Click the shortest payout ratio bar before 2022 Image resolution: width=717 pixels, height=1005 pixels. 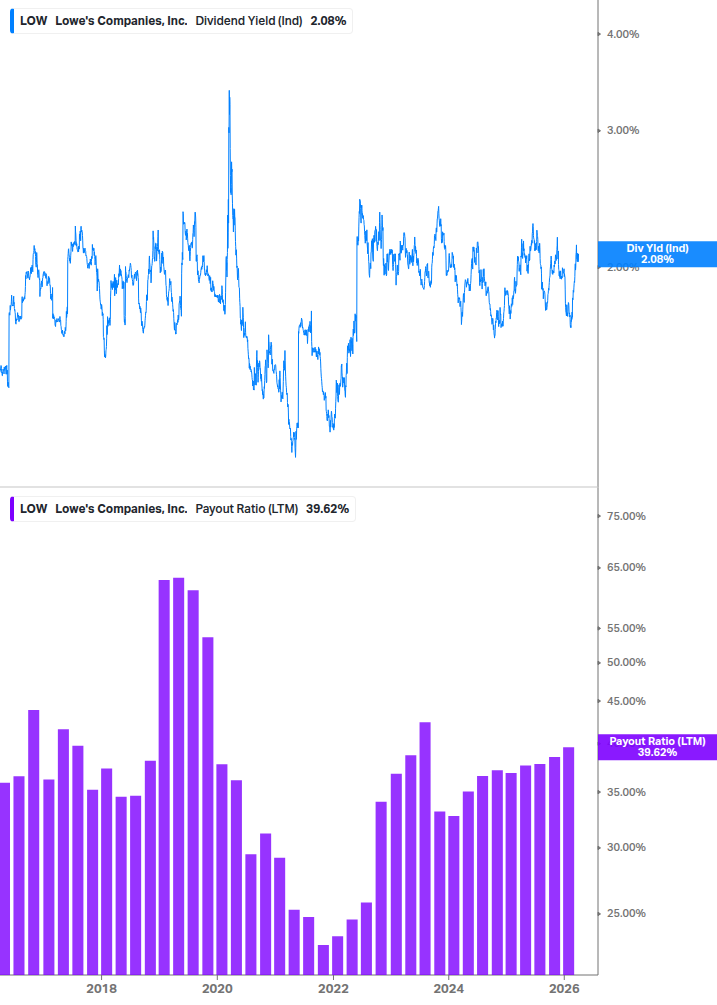tap(323, 959)
